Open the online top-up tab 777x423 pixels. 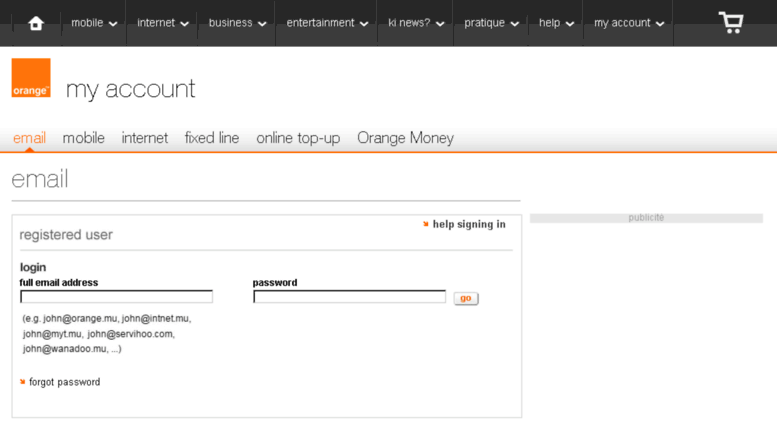pos(298,138)
